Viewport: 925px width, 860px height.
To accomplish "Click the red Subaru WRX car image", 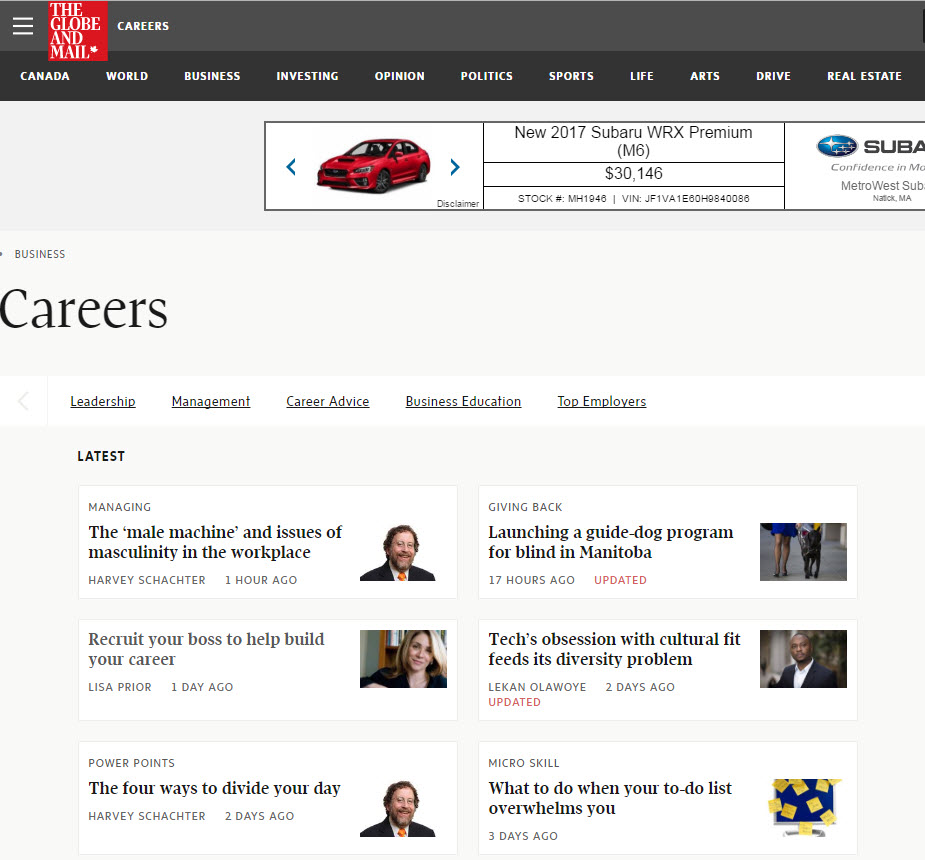I will click(373, 166).
